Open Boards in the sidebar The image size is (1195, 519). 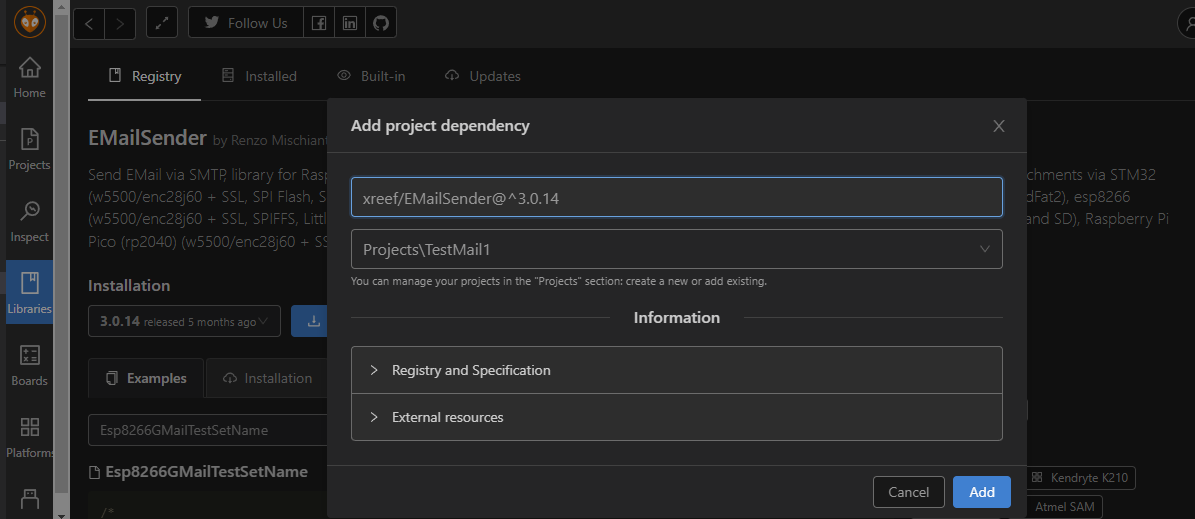point(29,366)
